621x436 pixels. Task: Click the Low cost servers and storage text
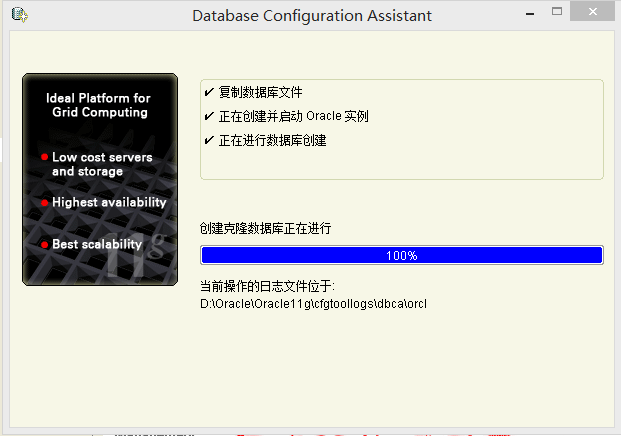pos(102,164)
